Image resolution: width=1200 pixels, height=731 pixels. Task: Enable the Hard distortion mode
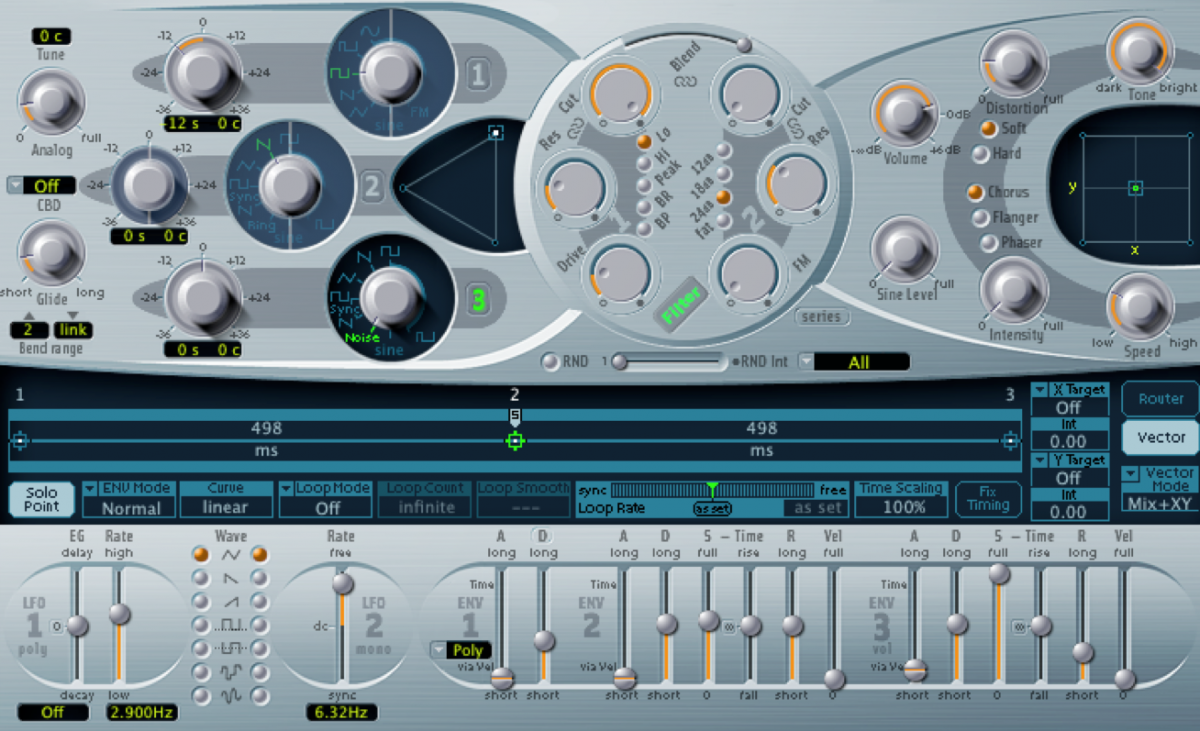pos(982,154)
